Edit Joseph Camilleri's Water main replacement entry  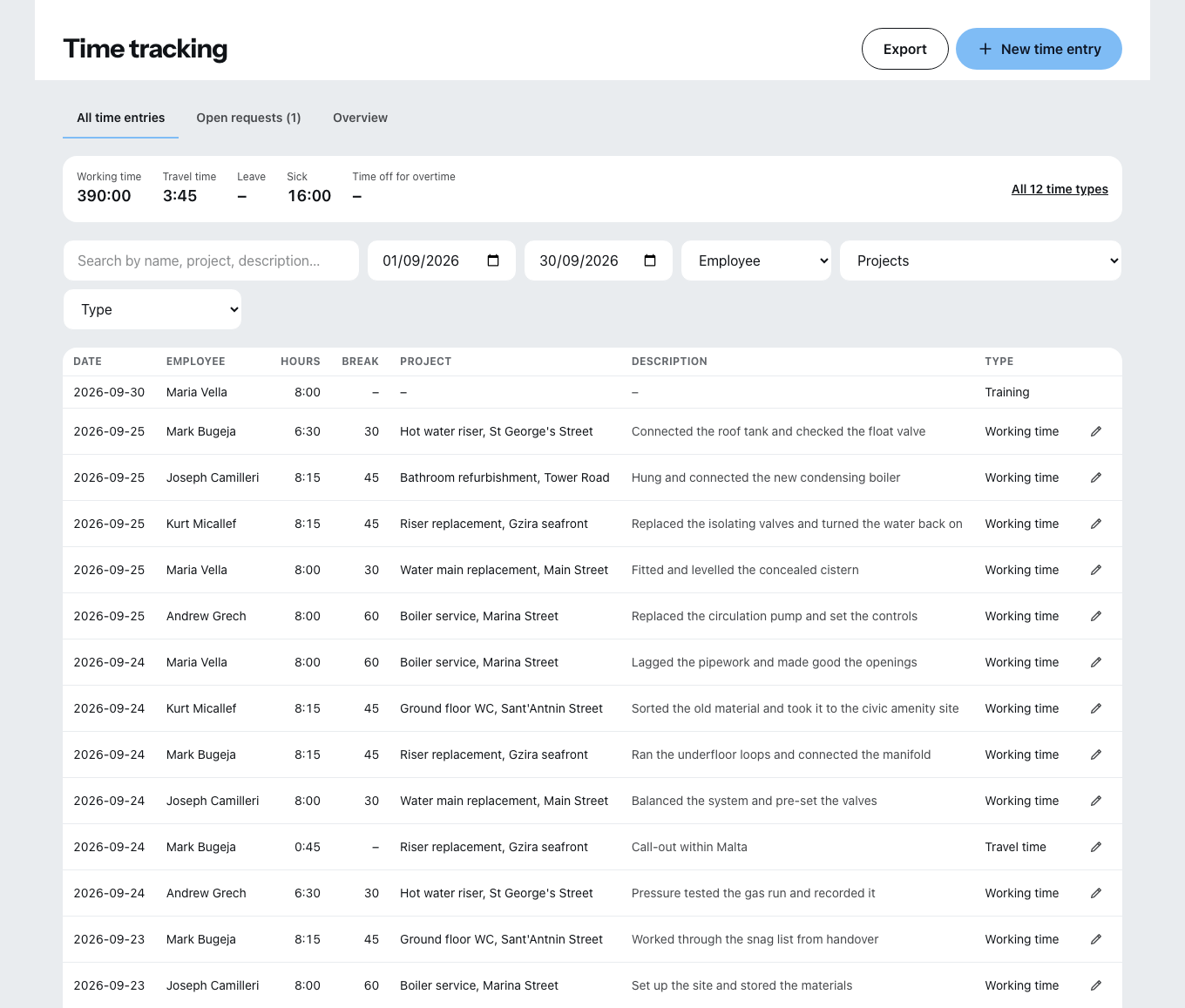1096,801
